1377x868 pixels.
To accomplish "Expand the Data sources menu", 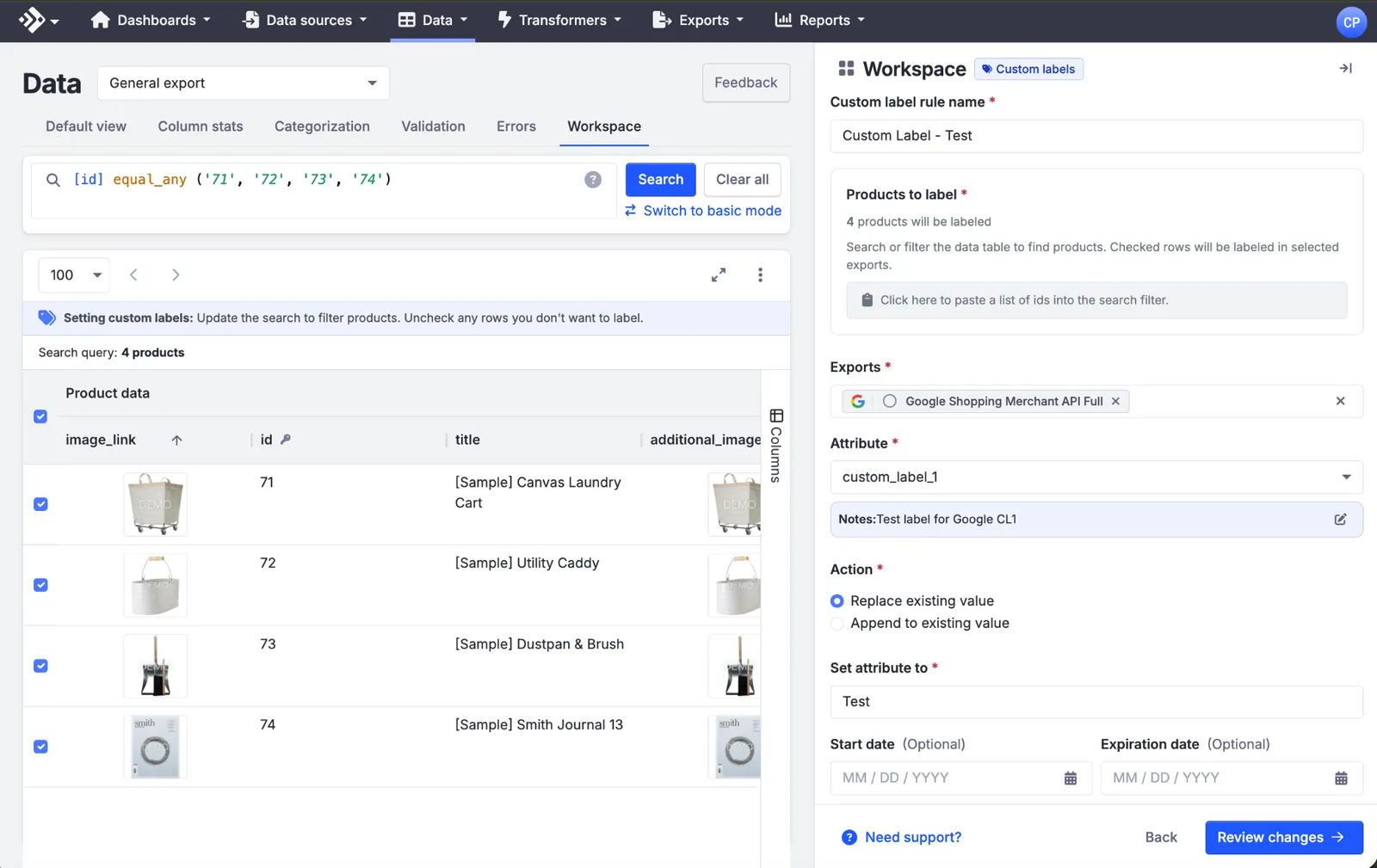I will tap(305, 20).
